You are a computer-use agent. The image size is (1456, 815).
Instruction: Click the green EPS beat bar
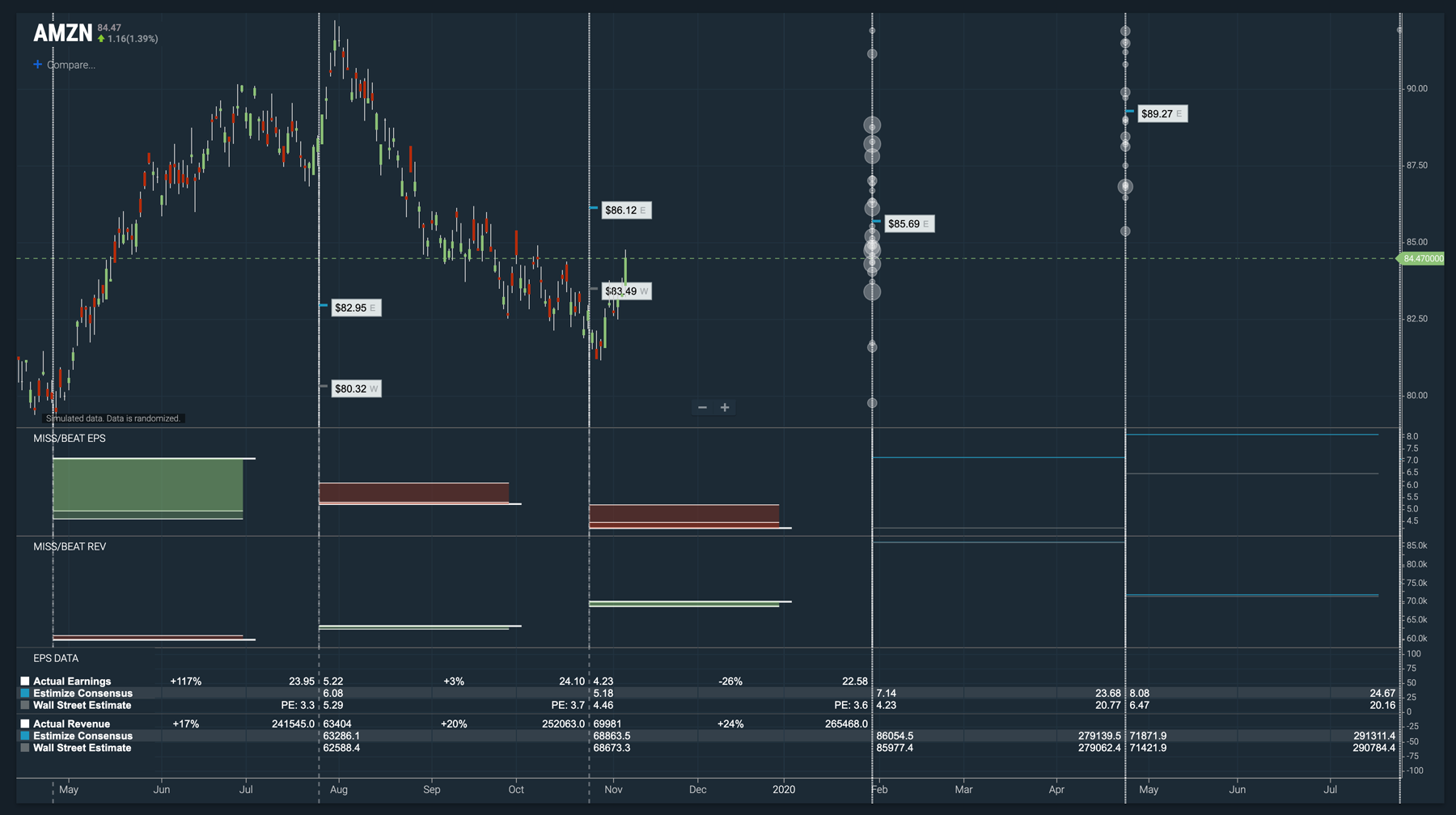[x=148, y=488]
